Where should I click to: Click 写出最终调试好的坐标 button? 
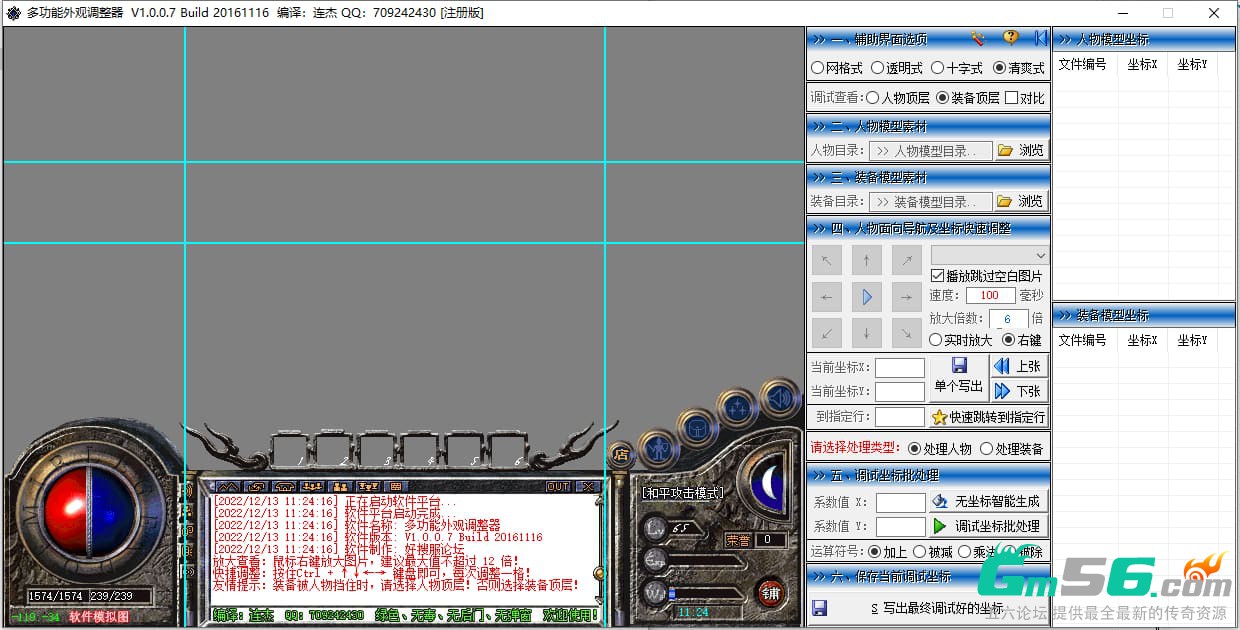coord(928,607)
